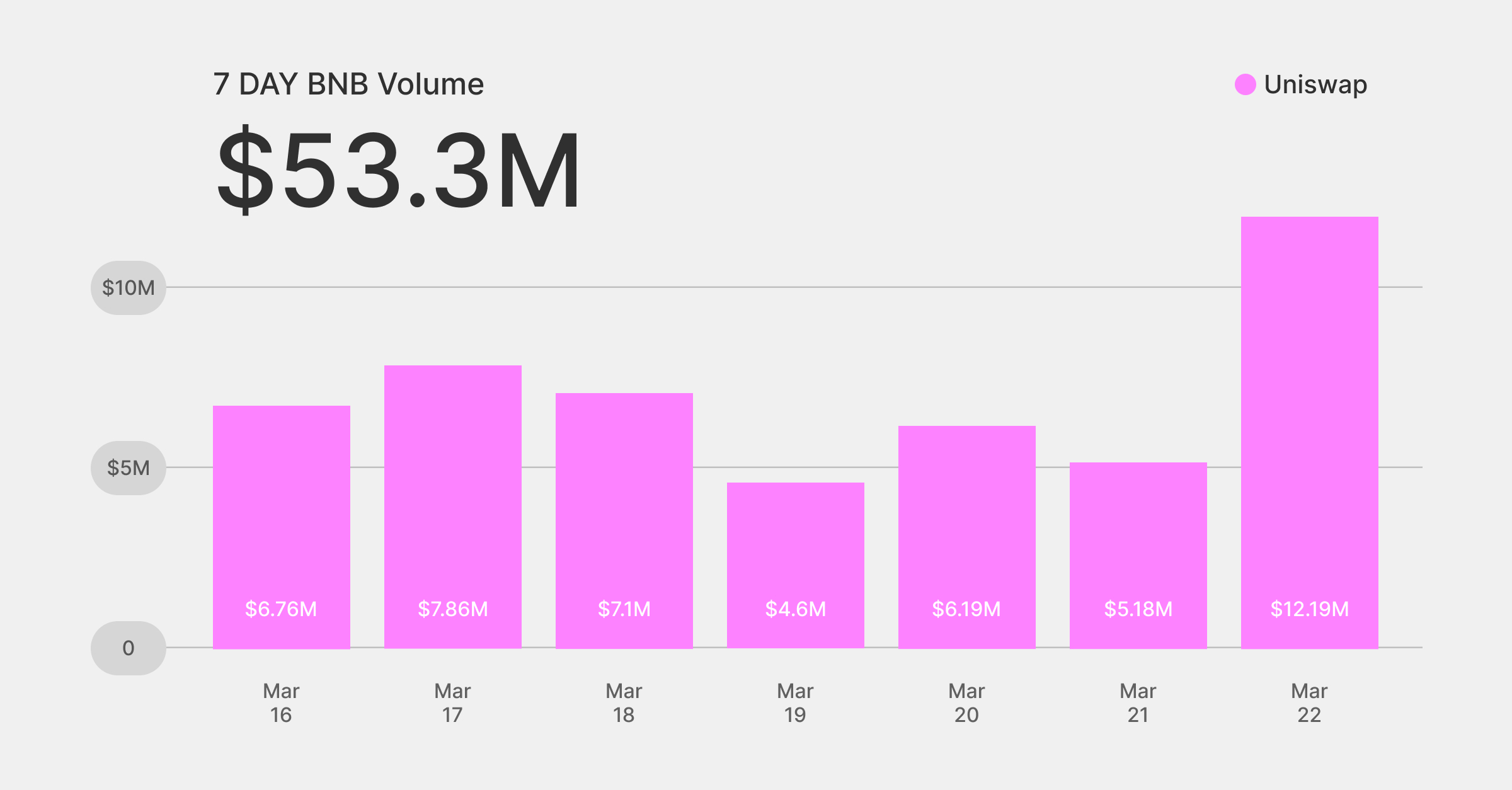Click the pink Uniswap legend dot
This screenshot has width=1512, height=790.
pos(1245,84)
